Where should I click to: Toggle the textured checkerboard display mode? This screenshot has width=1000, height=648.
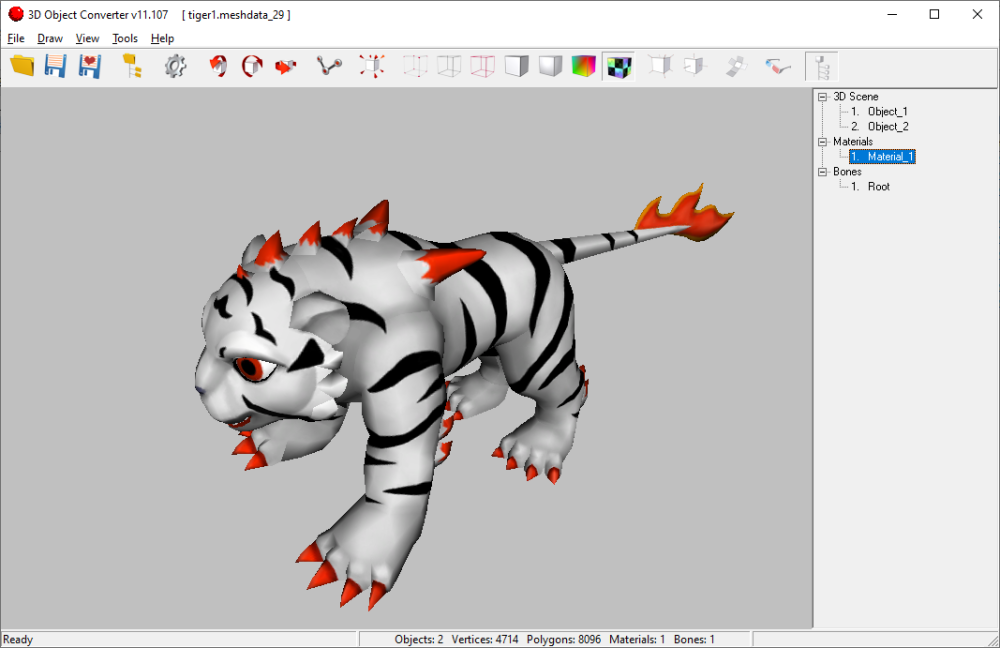click(617, 65)
